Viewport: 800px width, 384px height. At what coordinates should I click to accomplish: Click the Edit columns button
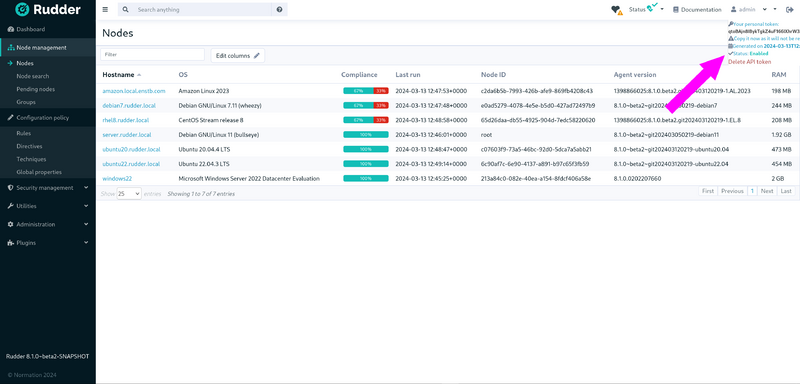(238, 56)
